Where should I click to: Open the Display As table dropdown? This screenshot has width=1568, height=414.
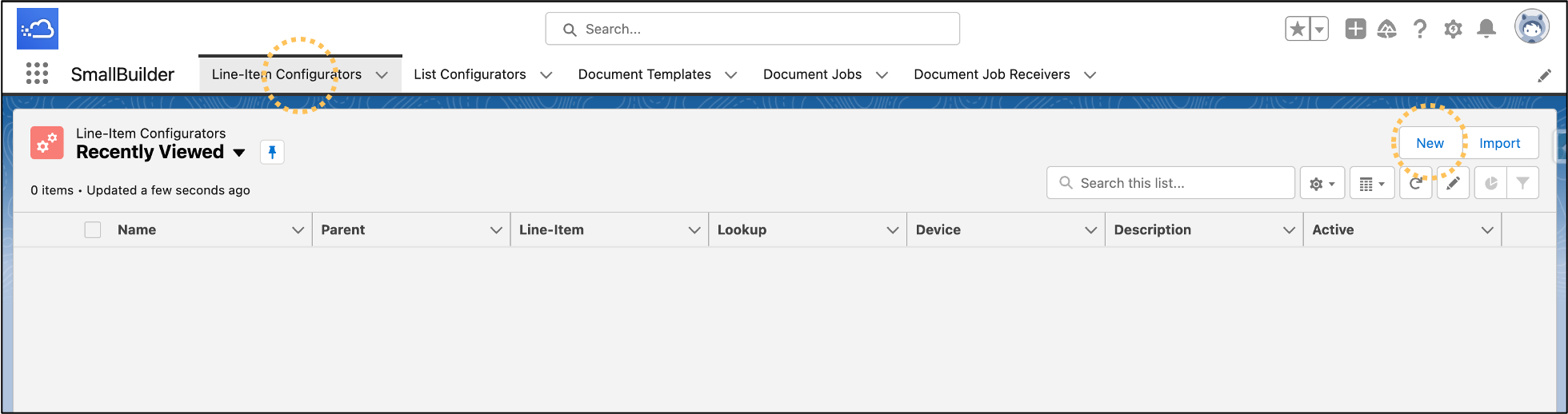[1371, 184]
